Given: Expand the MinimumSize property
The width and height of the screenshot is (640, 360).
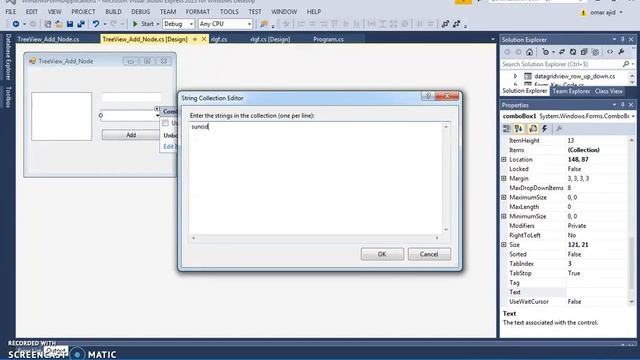Looking at the screenshot, I should click(504, 216).
